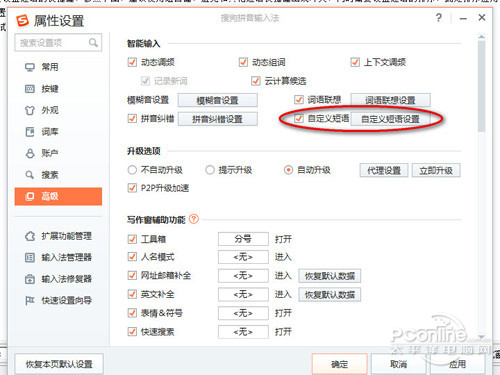Select 自动升级 radio button
The width and height of the screenshot is (500, 375).
[x=288, y=170]
